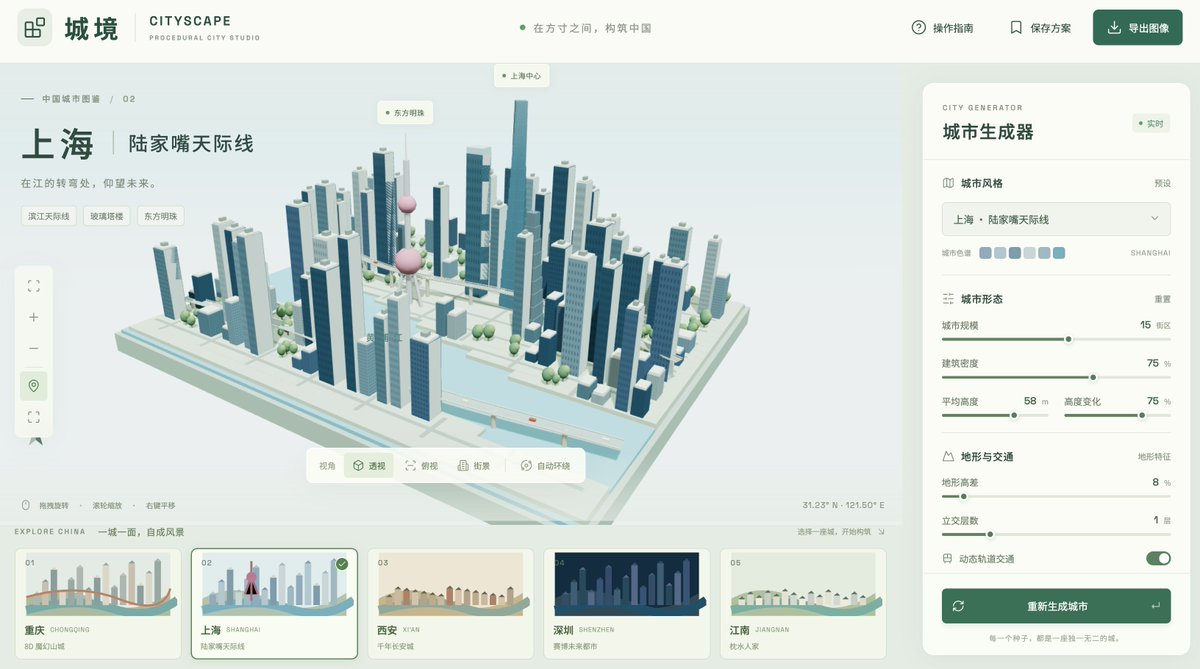
Task: Click the sliders icon beside 城市形态
Action: [948, 299]
